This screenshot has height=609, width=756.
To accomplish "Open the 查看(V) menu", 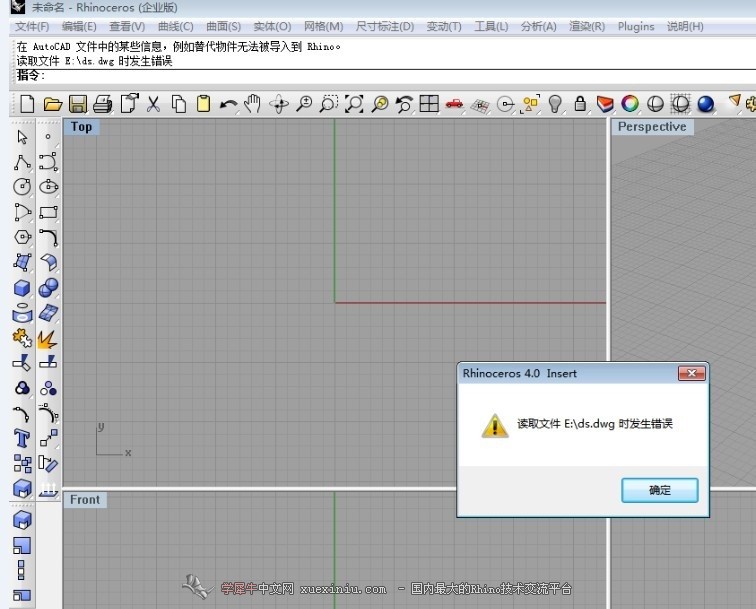I will (127, 27).
